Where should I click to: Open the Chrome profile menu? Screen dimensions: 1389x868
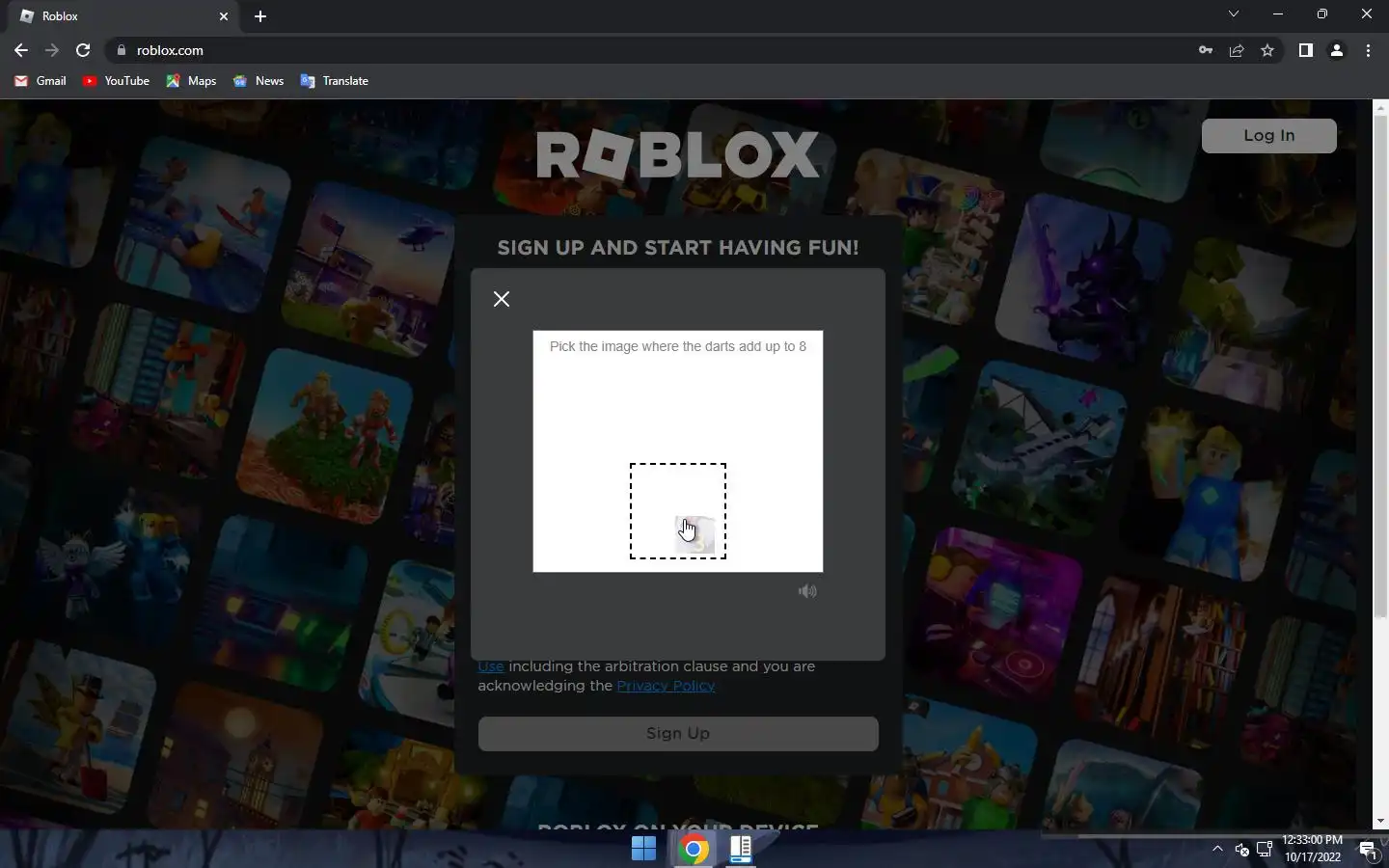tap(1337, 50)
